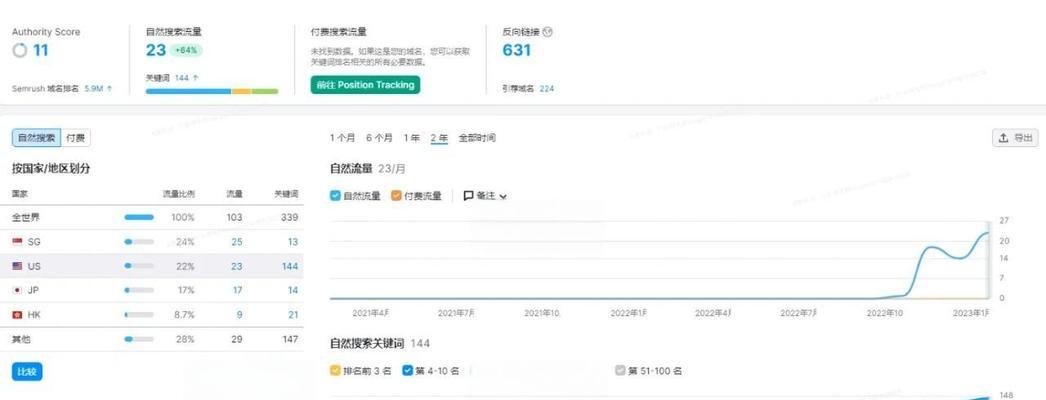1046x400 pixels.
Task: Open JP traffic value 17
Action: point(237,290)
